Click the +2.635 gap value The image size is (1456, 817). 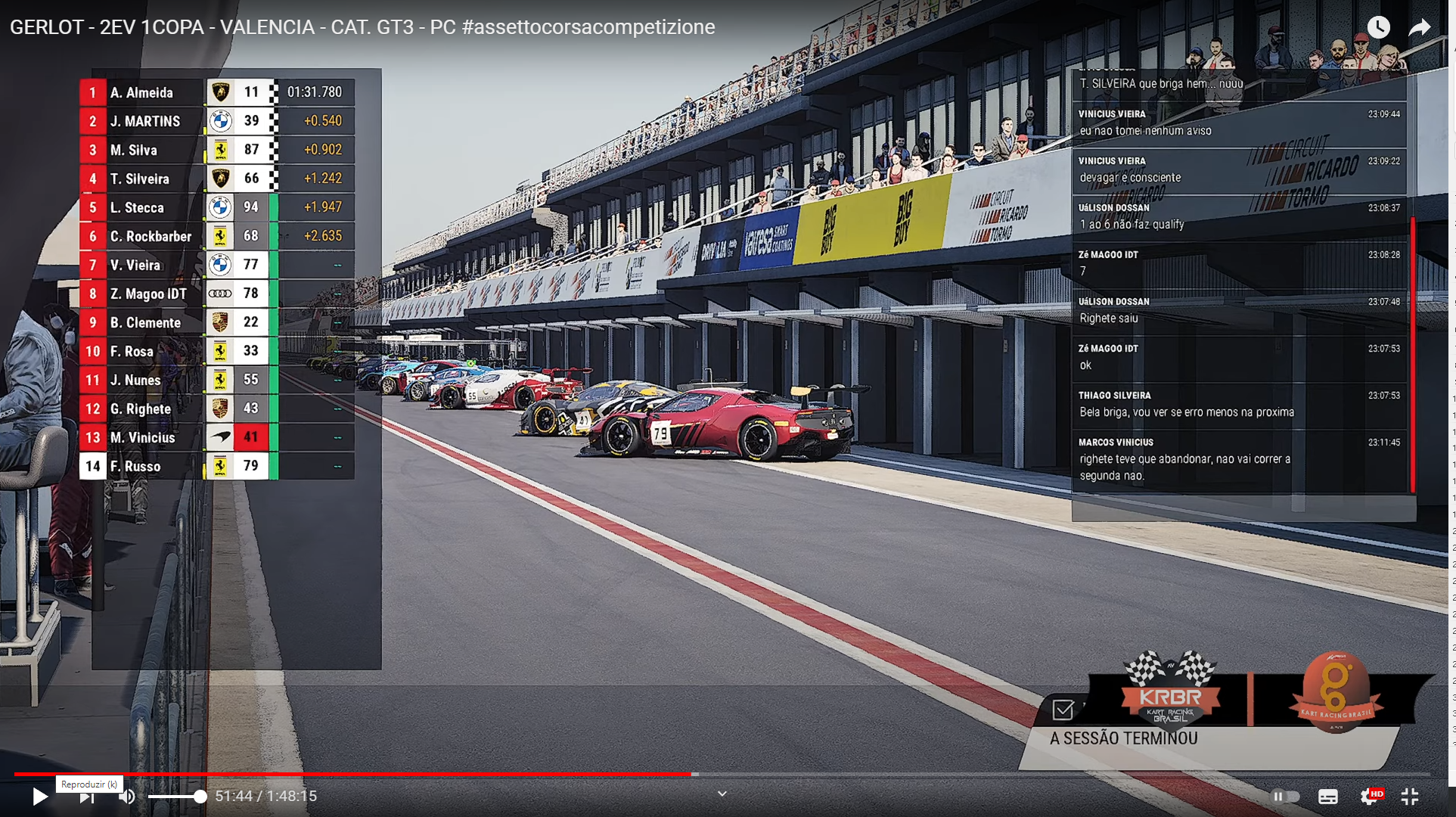323,236
